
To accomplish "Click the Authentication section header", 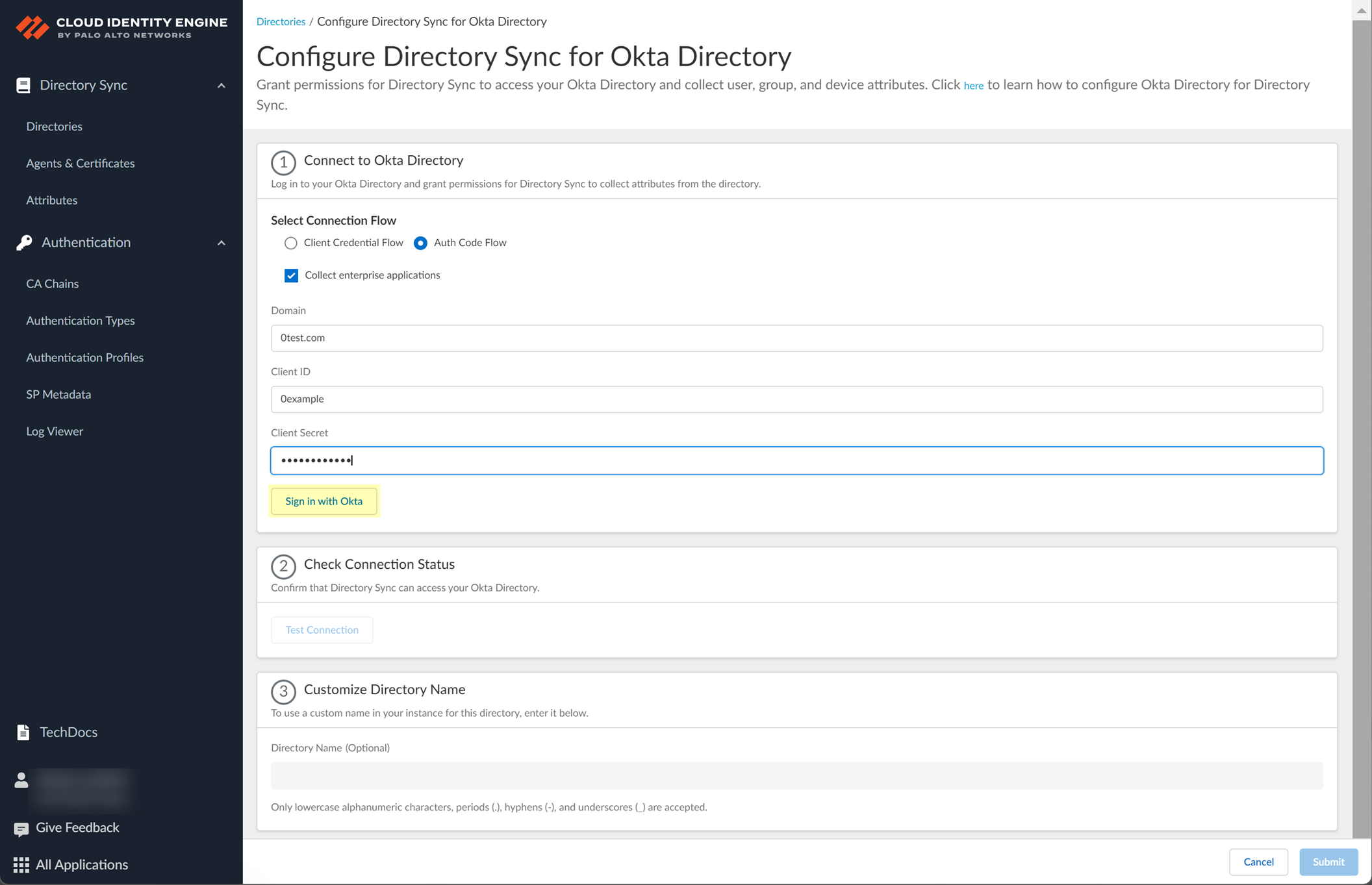I will click(x=121, y=242).
